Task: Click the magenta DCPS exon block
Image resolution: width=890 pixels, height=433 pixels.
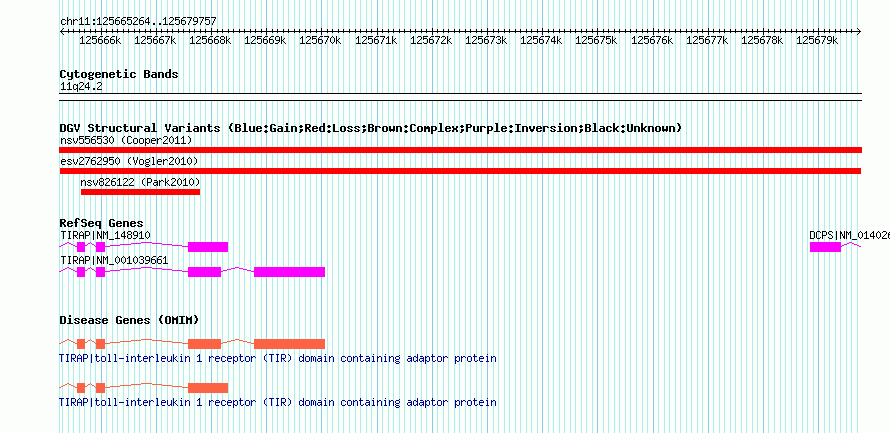Action: point(825,247)
